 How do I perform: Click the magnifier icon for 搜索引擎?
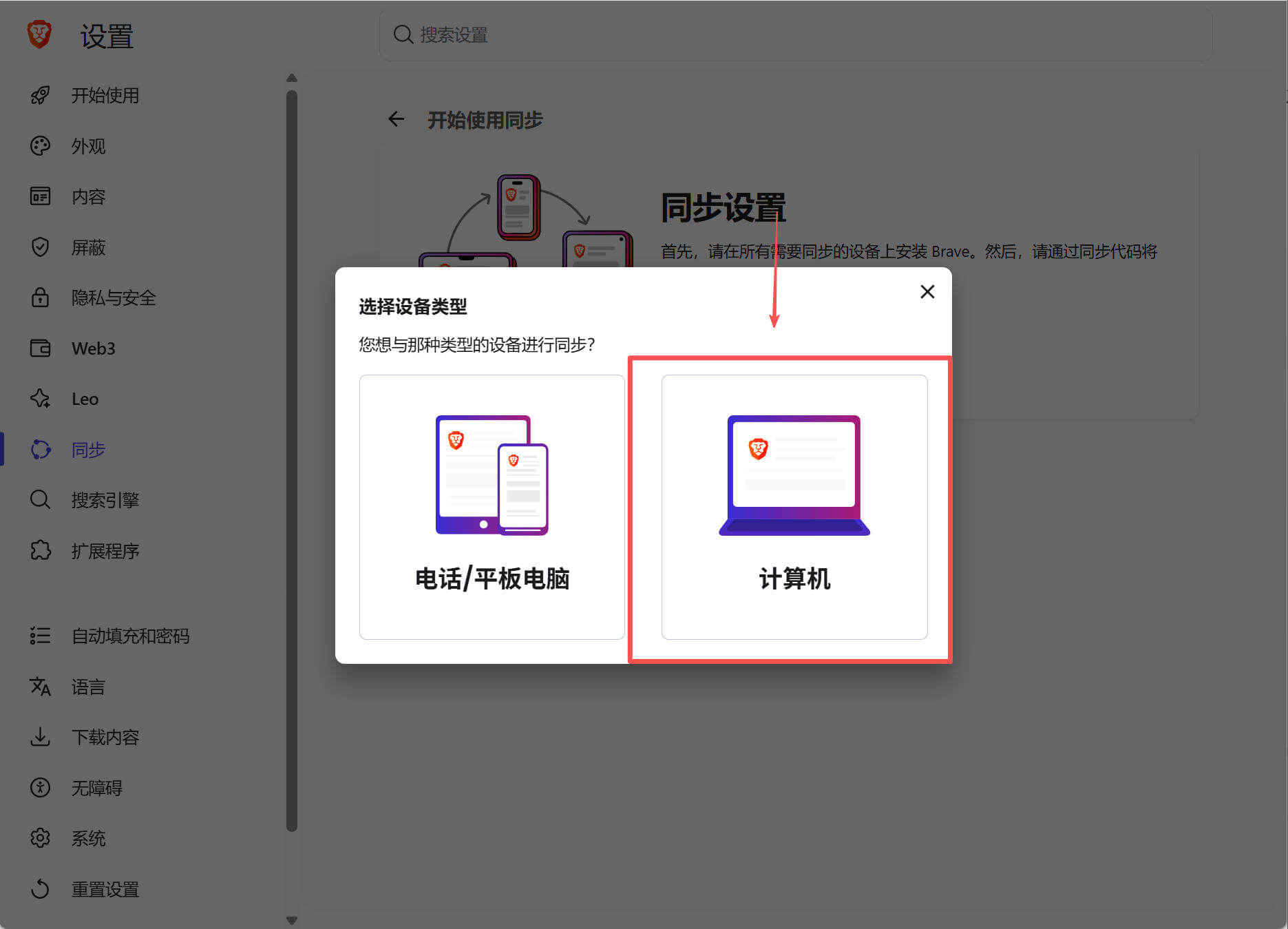coord(40,500)
